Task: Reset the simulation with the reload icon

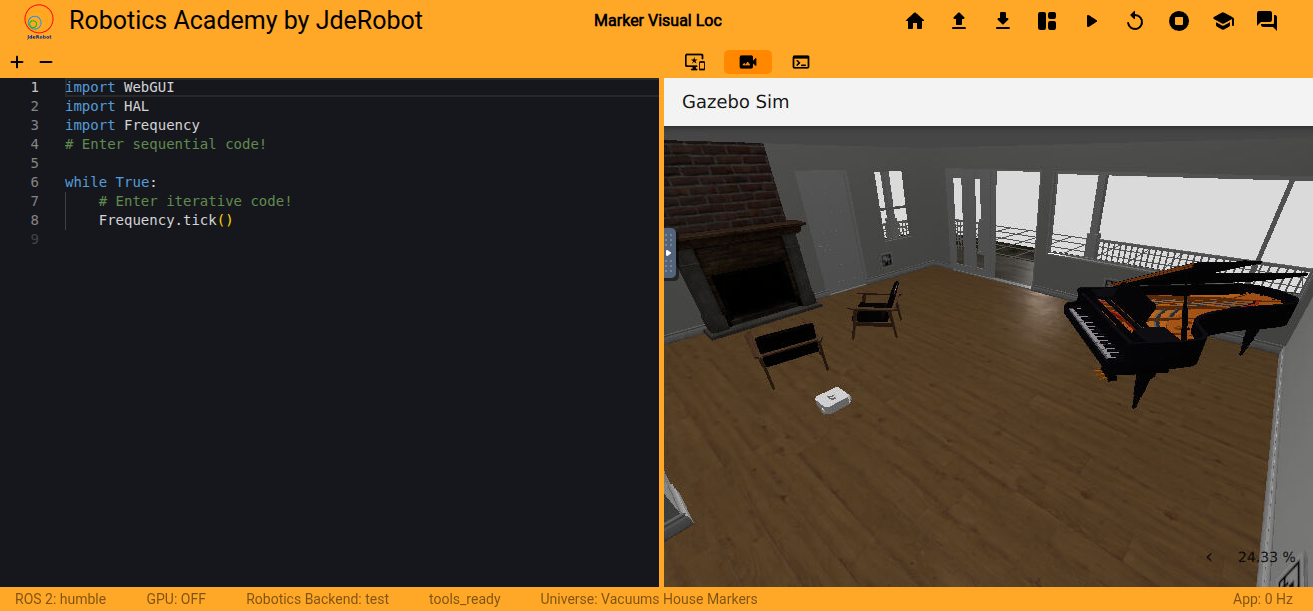Action: pos(1135,21)
